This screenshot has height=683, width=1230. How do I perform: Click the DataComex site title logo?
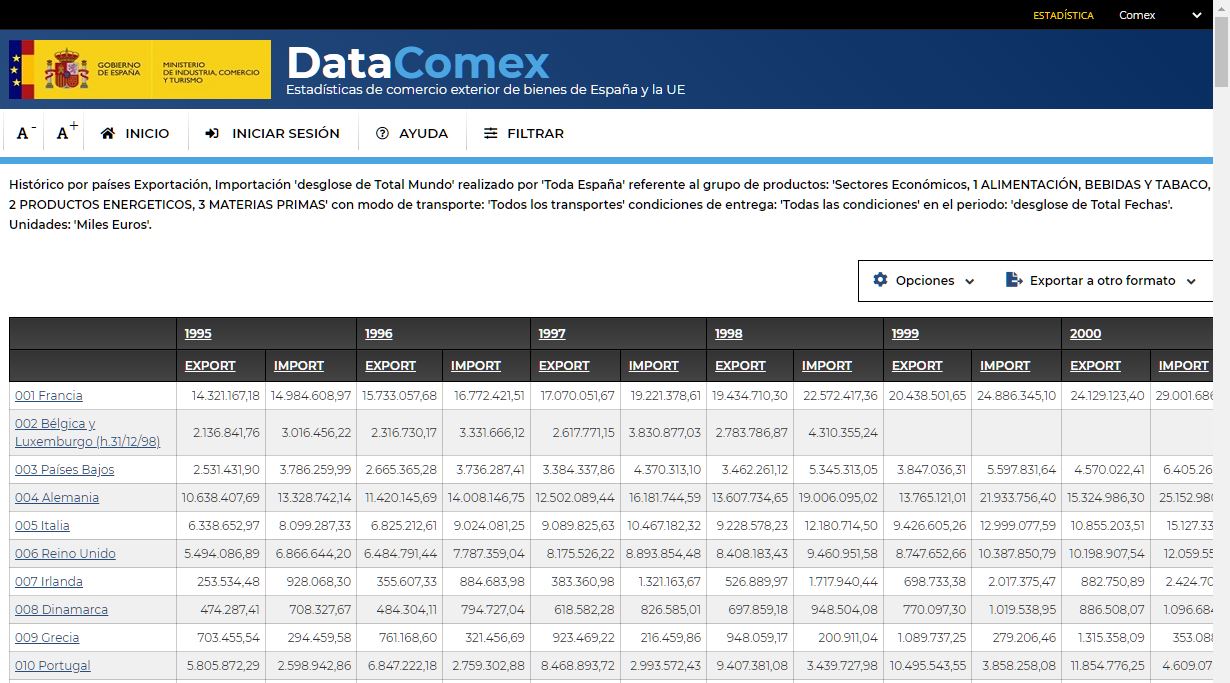coord(417,63)
